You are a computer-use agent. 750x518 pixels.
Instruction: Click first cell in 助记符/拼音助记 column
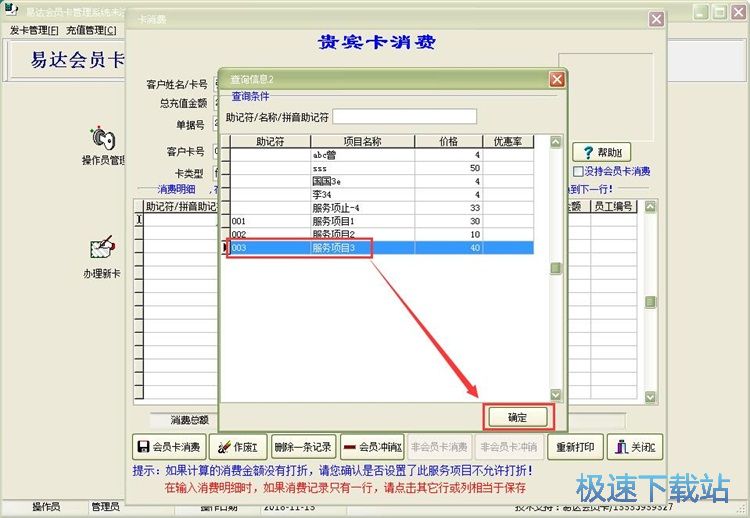[x=181, y=220]
